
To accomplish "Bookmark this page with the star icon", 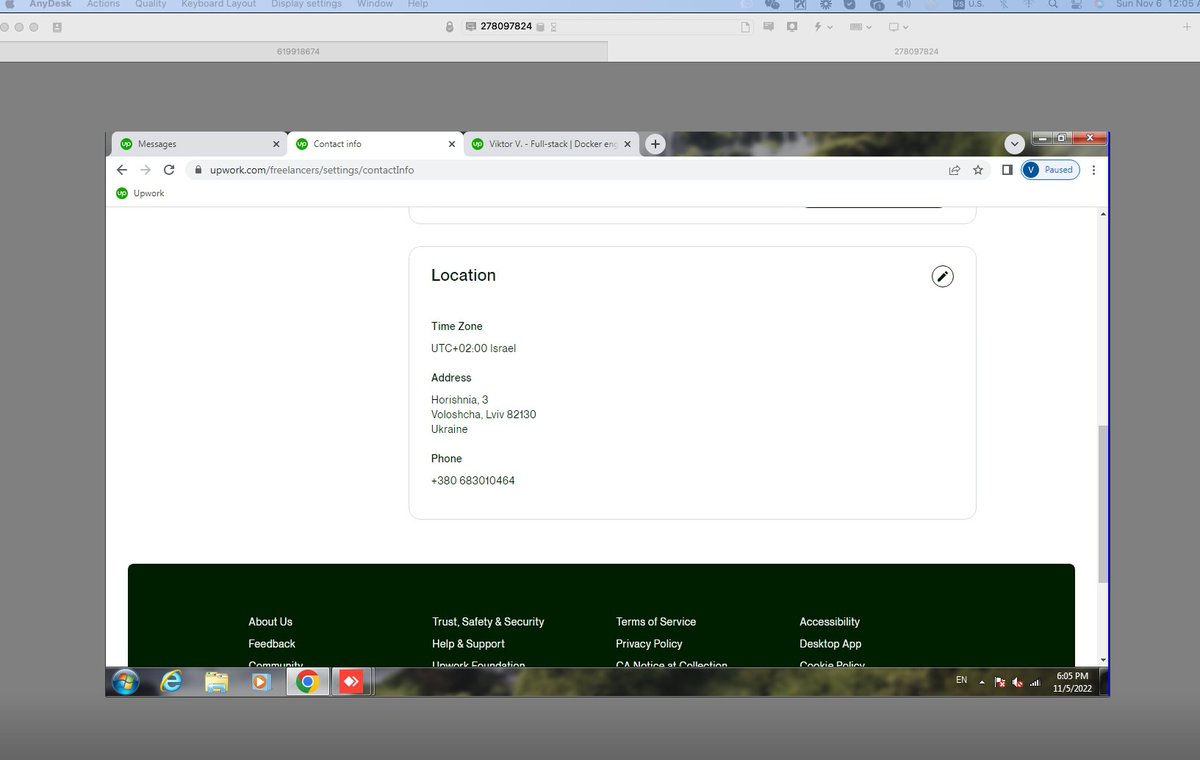I will [x=978, y=170].
